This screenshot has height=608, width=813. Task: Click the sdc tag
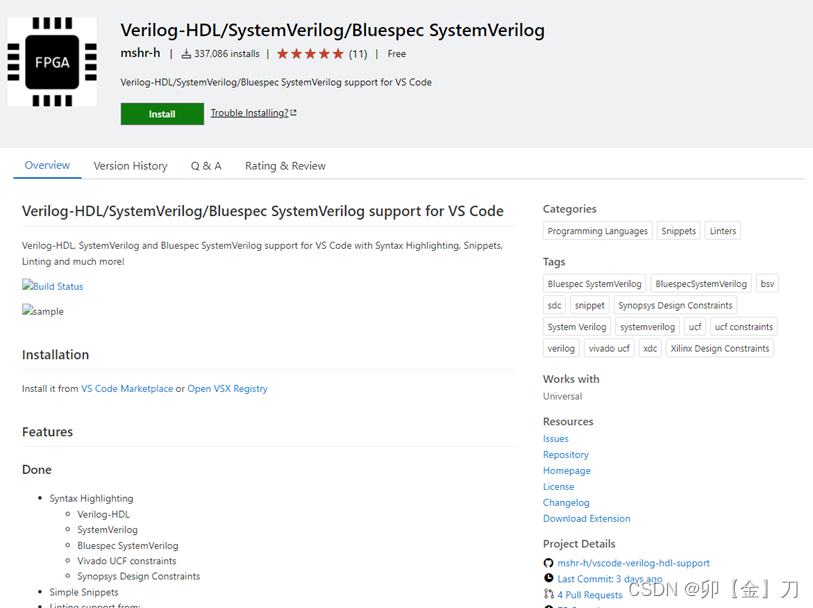click(x=554, y=305)
